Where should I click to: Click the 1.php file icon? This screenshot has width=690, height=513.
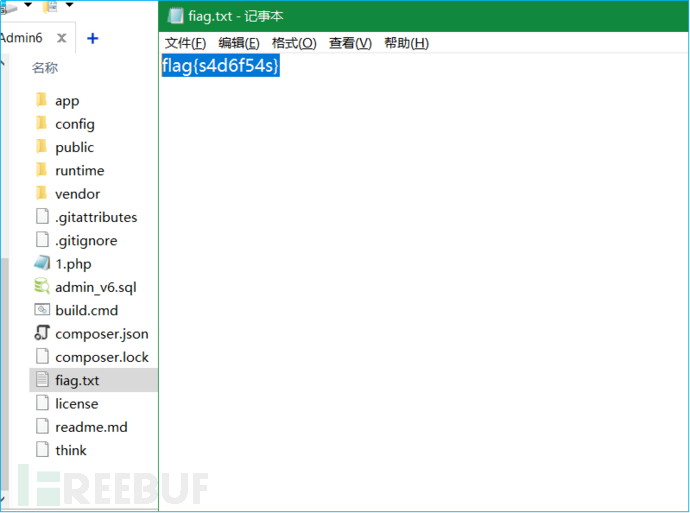[42, 263]
